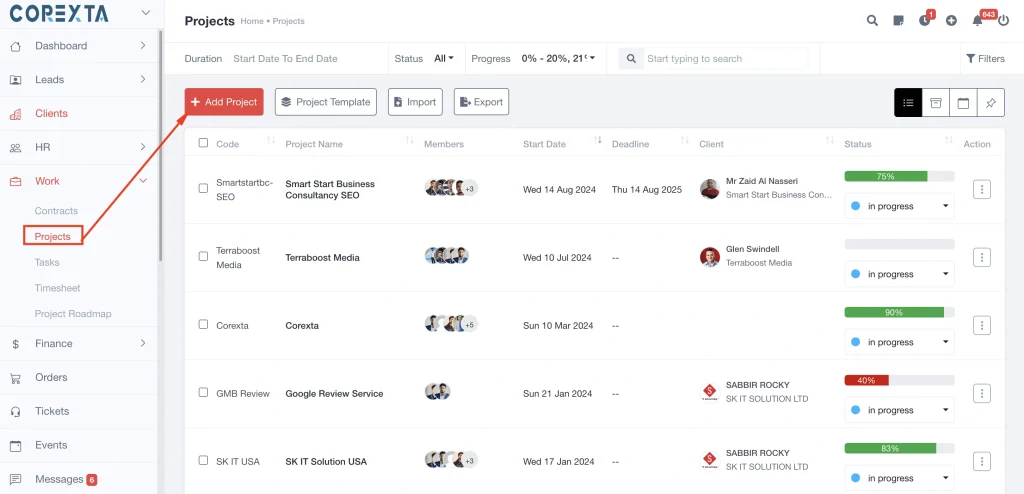1024x494 pixels.
Task: Click the 40% red progress bar
Action: coord(866,380)
